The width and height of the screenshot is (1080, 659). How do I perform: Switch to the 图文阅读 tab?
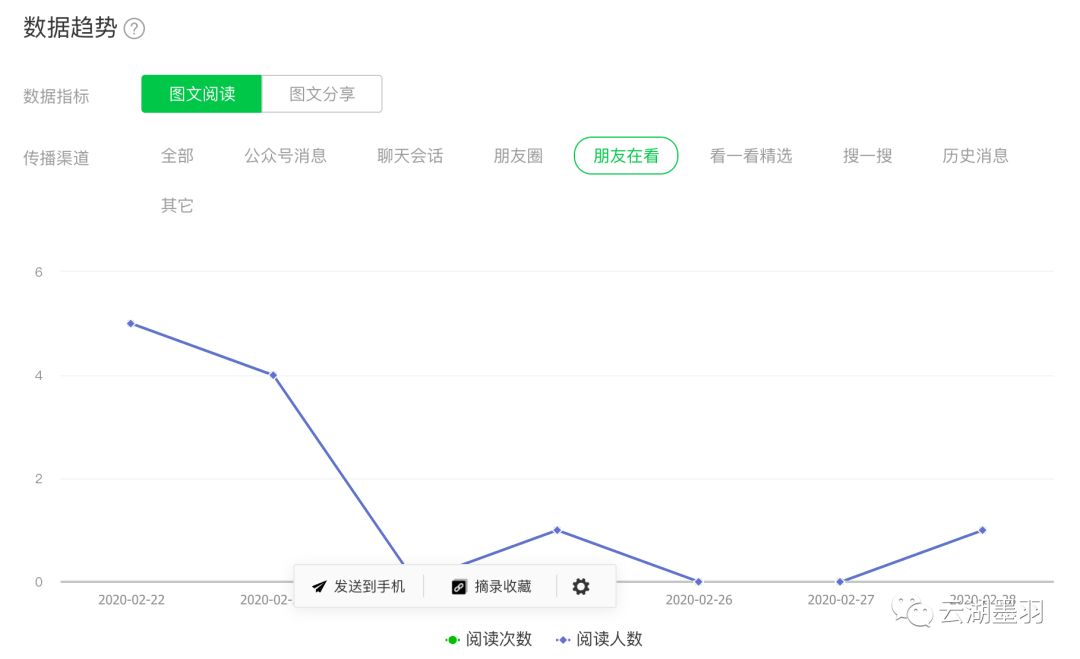pyautogui.click(x=201, y=93)
